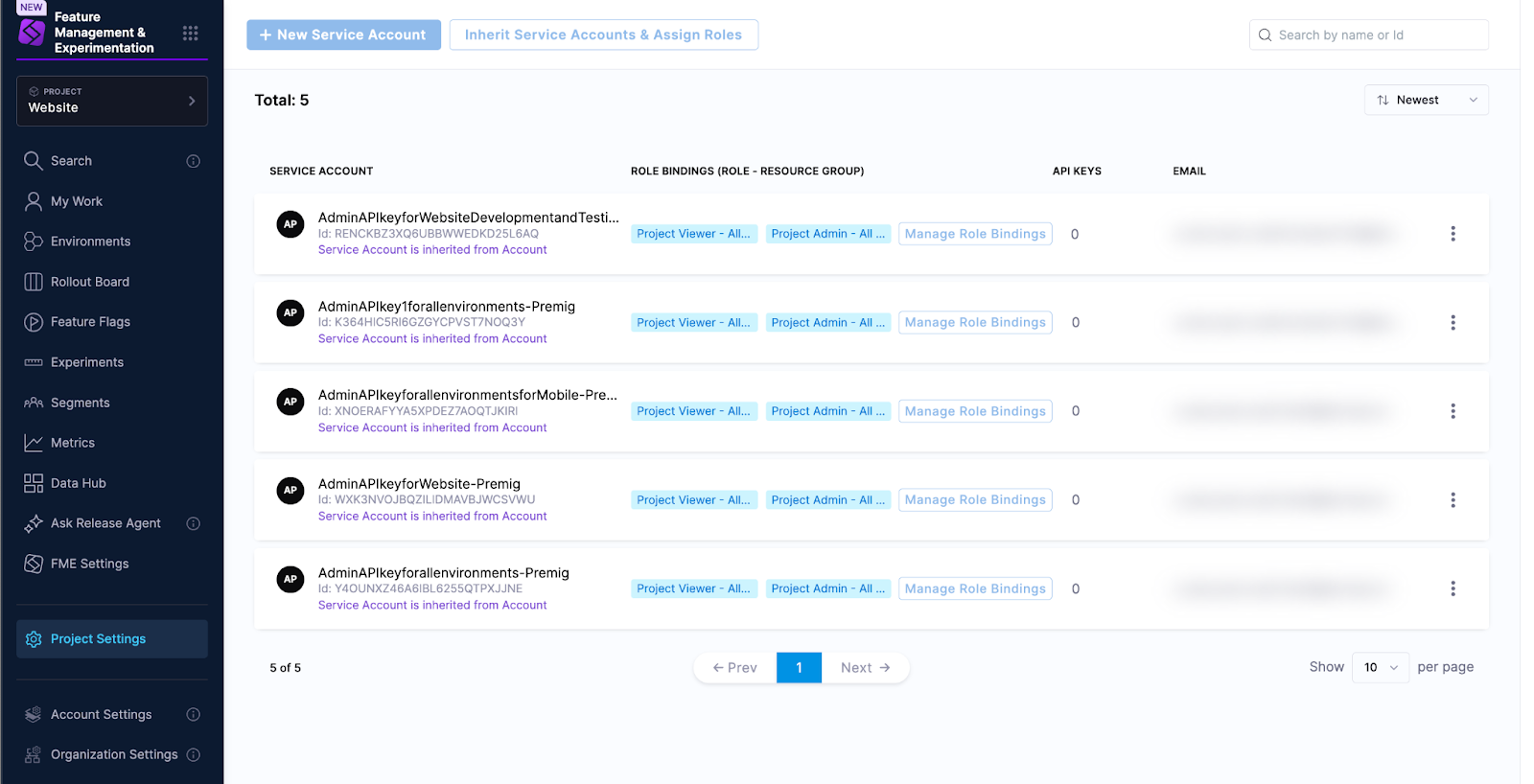Open Environments in the sidebar
This screenshot has width=1534, height=784.
tap(90, 242)
